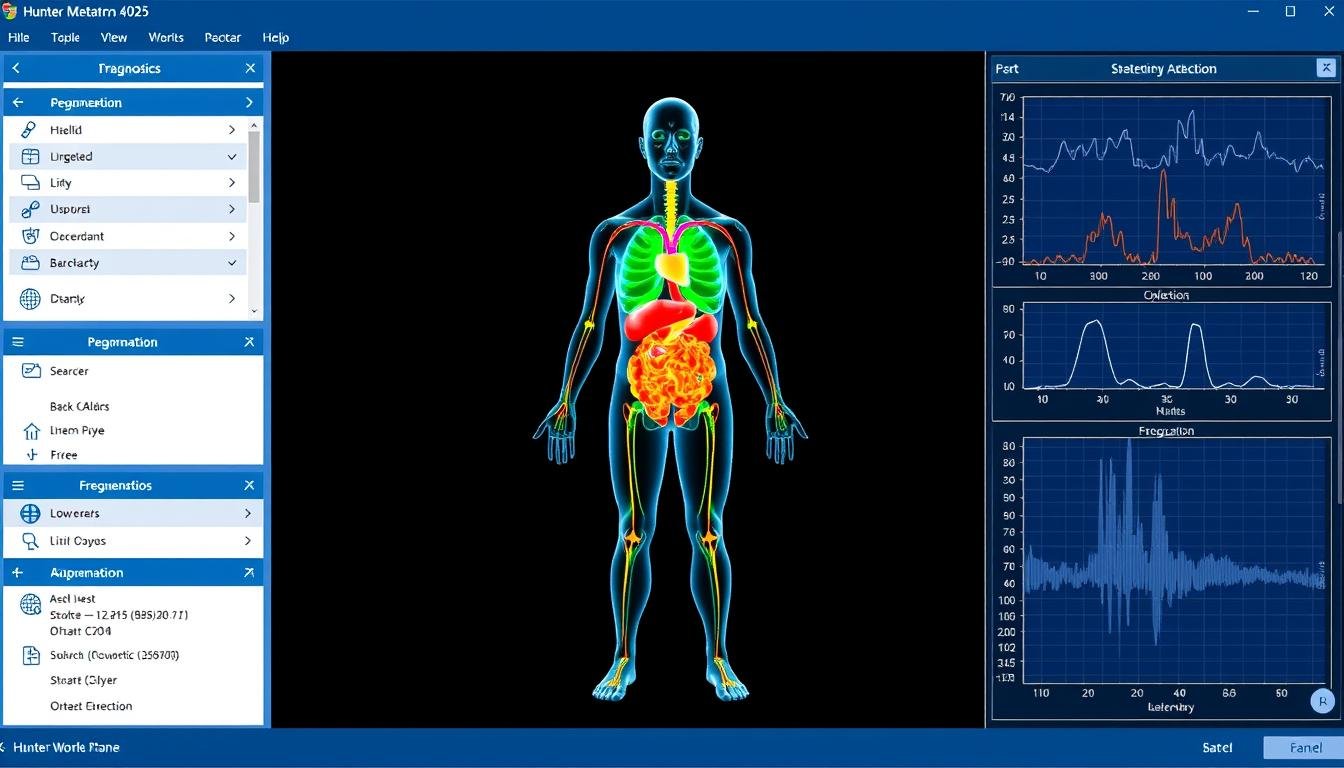Click the round R icon on chart panel

coord(1322,701)
